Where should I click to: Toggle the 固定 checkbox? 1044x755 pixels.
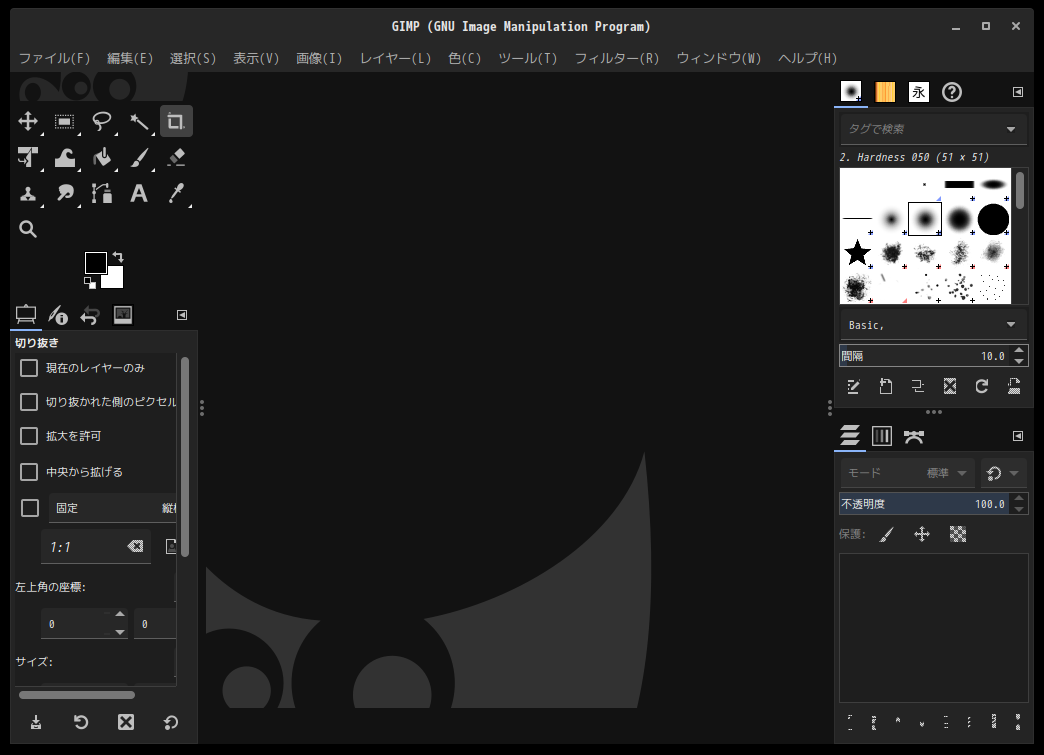click(x=30, y=508)
